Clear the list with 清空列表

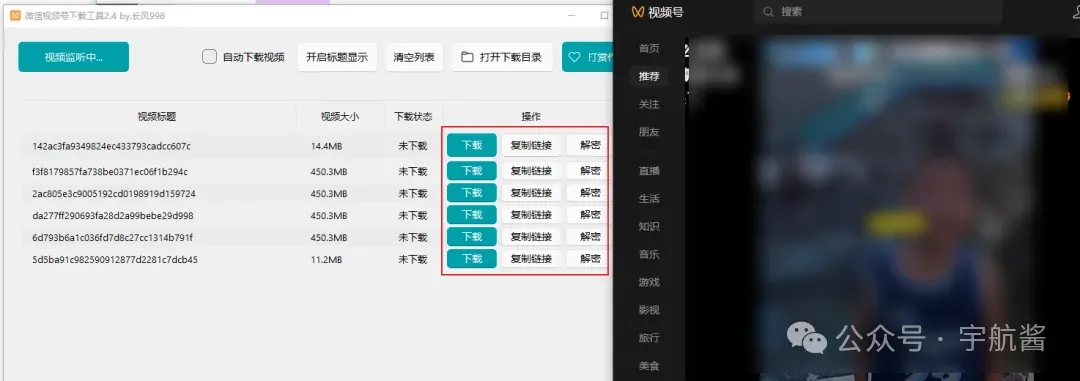tap(414, 57)
